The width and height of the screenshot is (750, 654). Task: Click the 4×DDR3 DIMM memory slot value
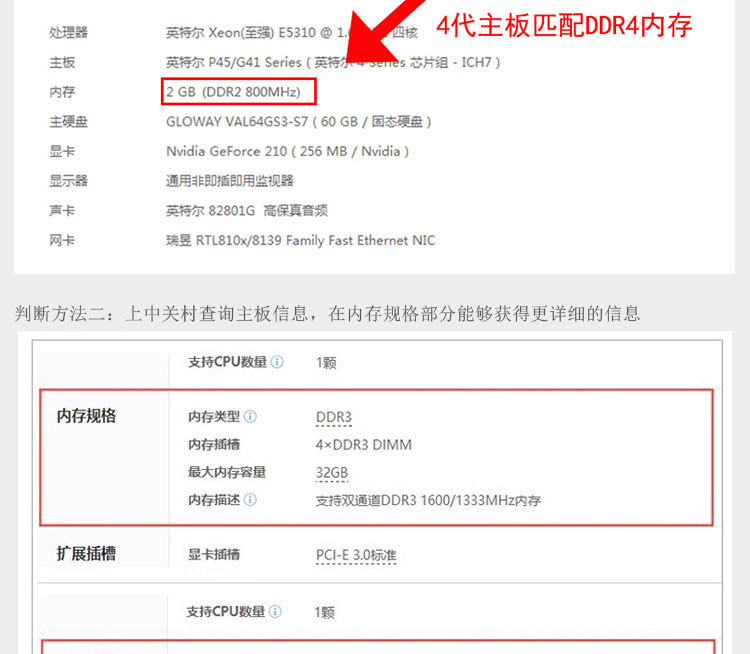(364, 445)
